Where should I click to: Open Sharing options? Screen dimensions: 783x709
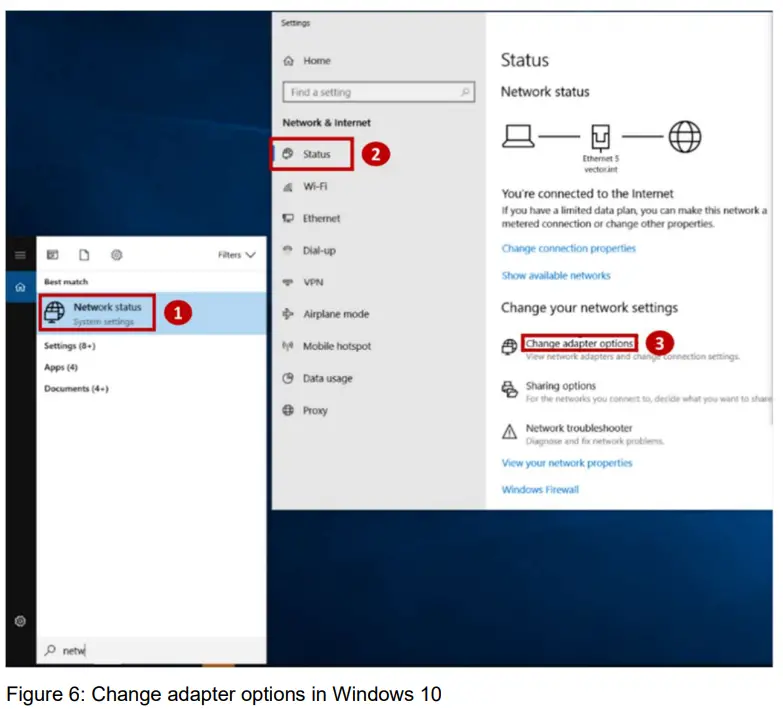[560, 386]
